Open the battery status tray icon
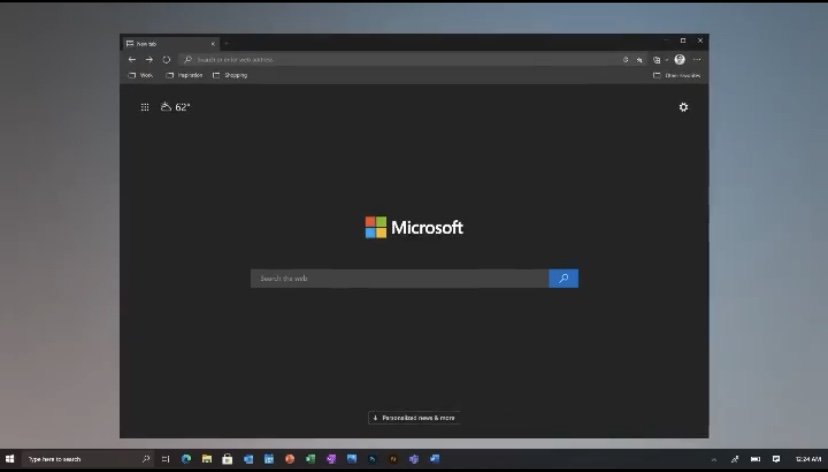 [756, 459]
